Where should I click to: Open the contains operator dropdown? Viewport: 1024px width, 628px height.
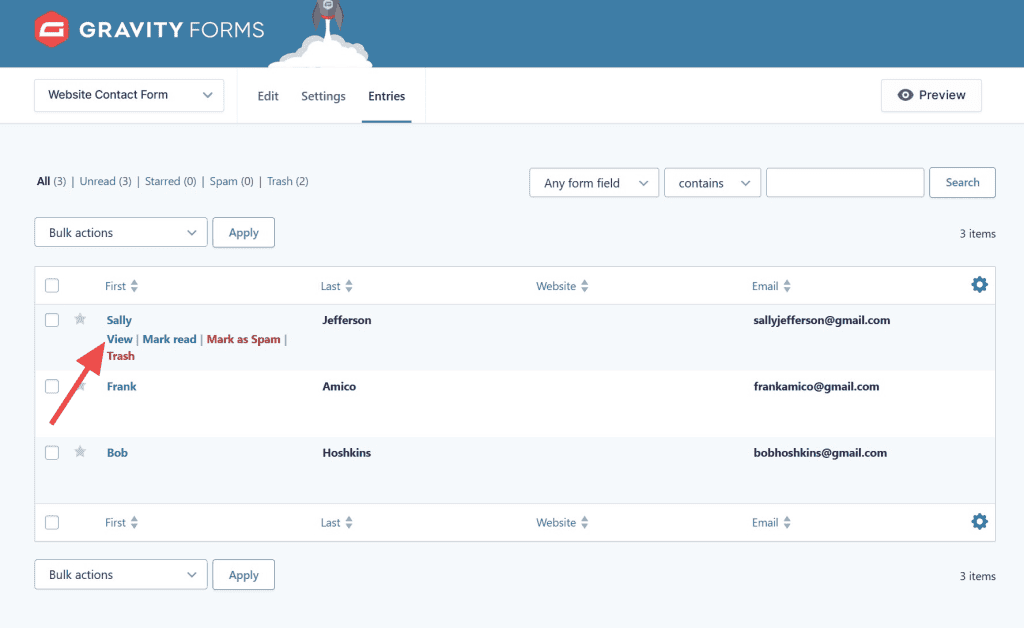712,183
